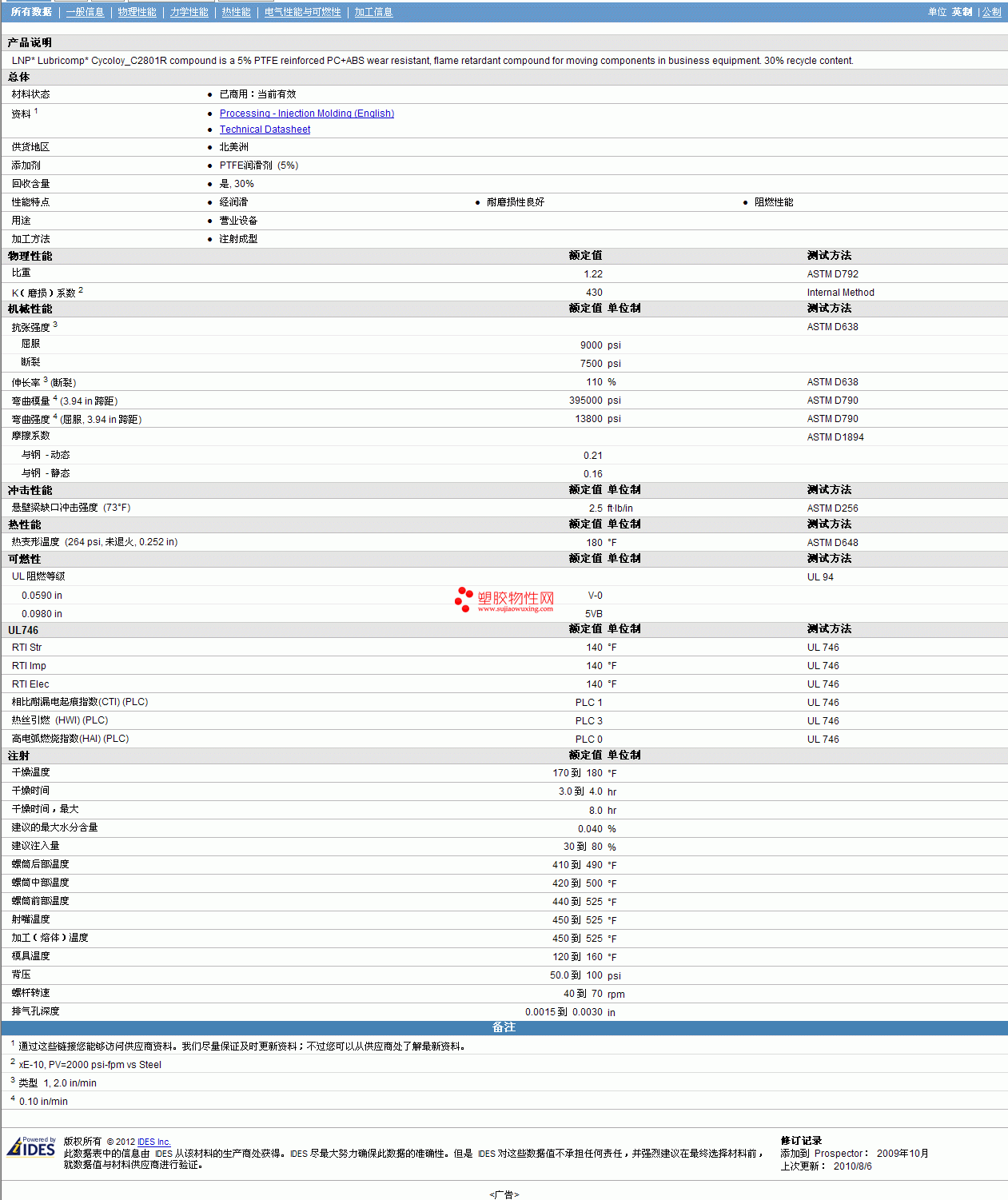Viewport: 1008px width, 1200px height.
Task: Select the 所有数据 tab
Action: pos(31,12)
